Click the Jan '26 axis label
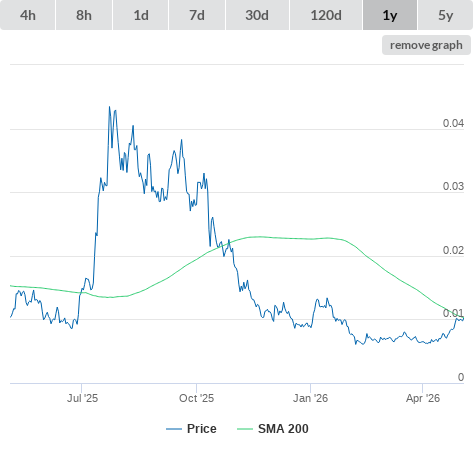Viewport: 474px width, 455px height. 310,398
